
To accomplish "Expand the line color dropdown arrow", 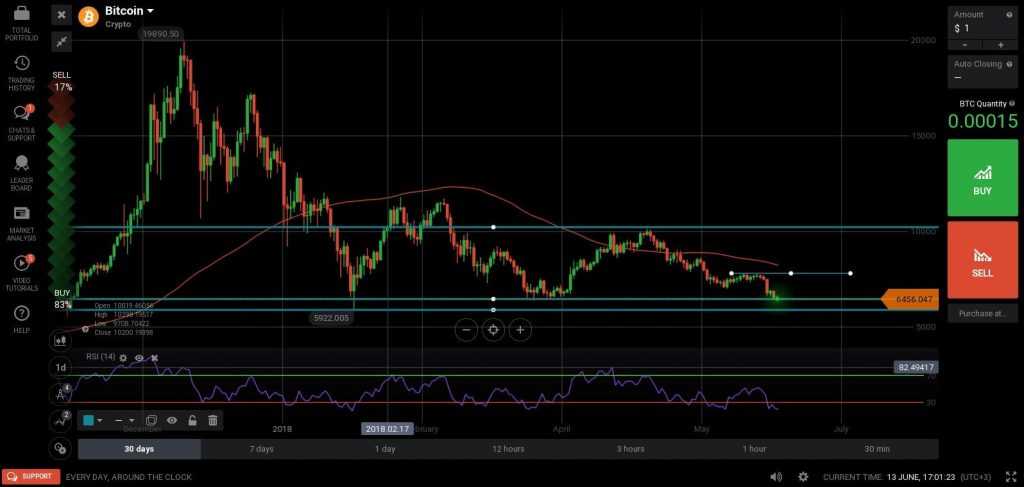I will pyautogui.click(x=100, y=421).
